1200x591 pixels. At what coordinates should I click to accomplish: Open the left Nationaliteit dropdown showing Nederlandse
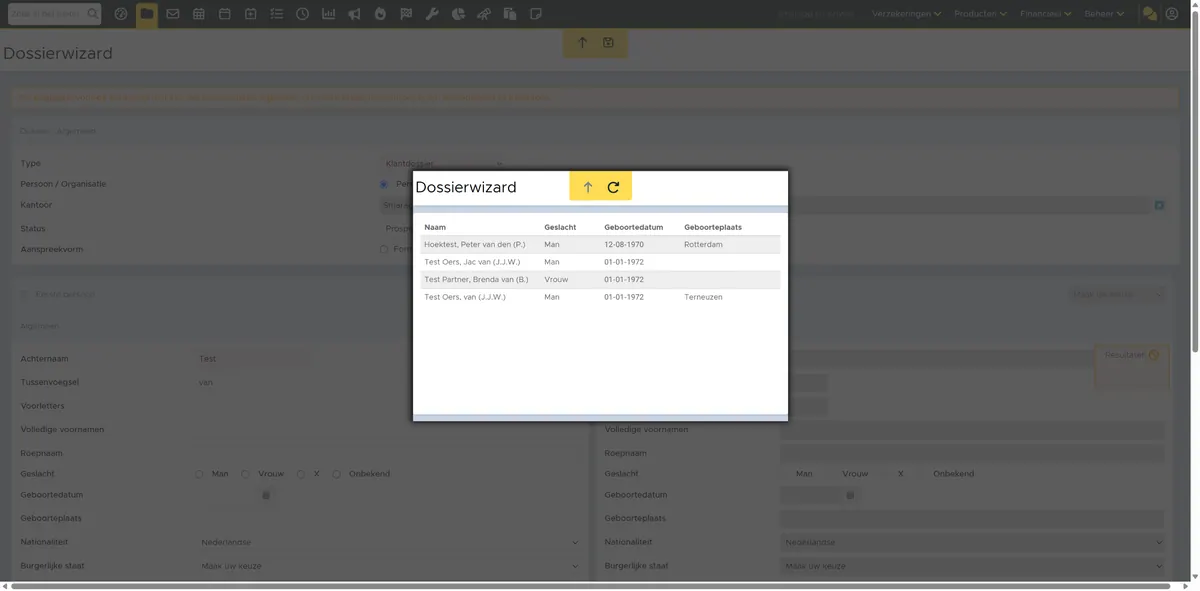pos(390,542)
